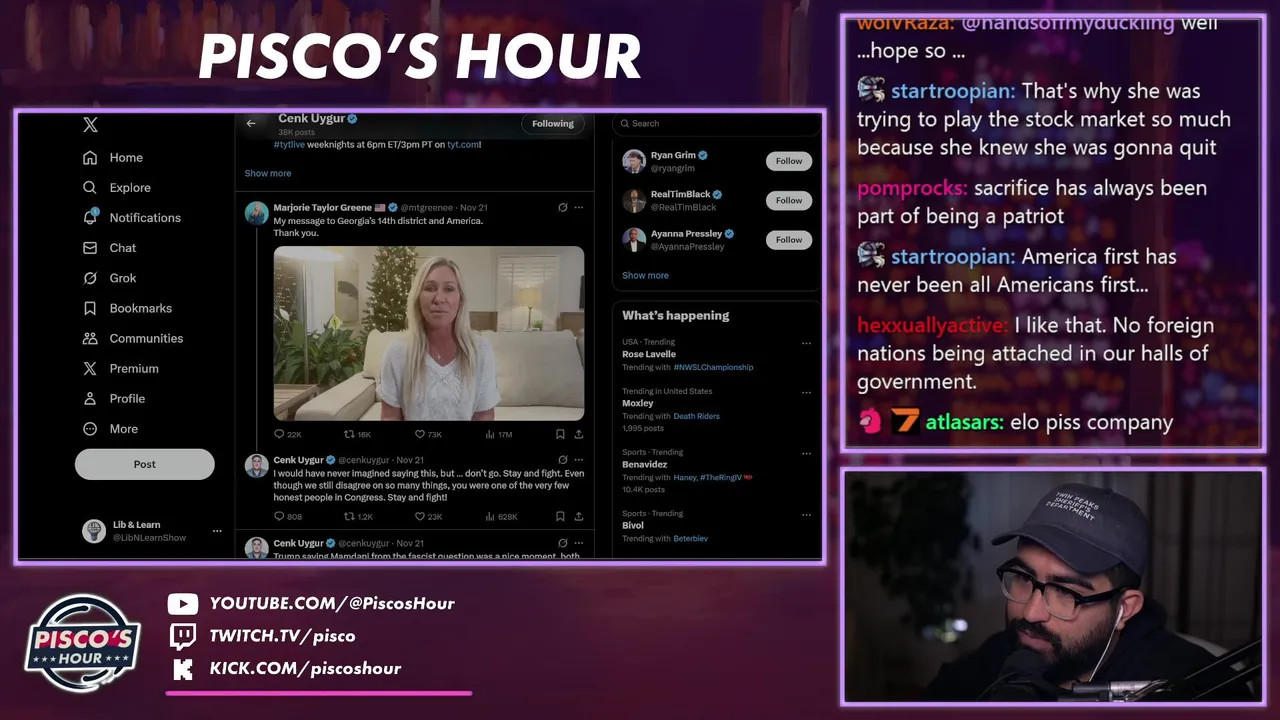Open the Premium X icon

(x=90, y=368)
